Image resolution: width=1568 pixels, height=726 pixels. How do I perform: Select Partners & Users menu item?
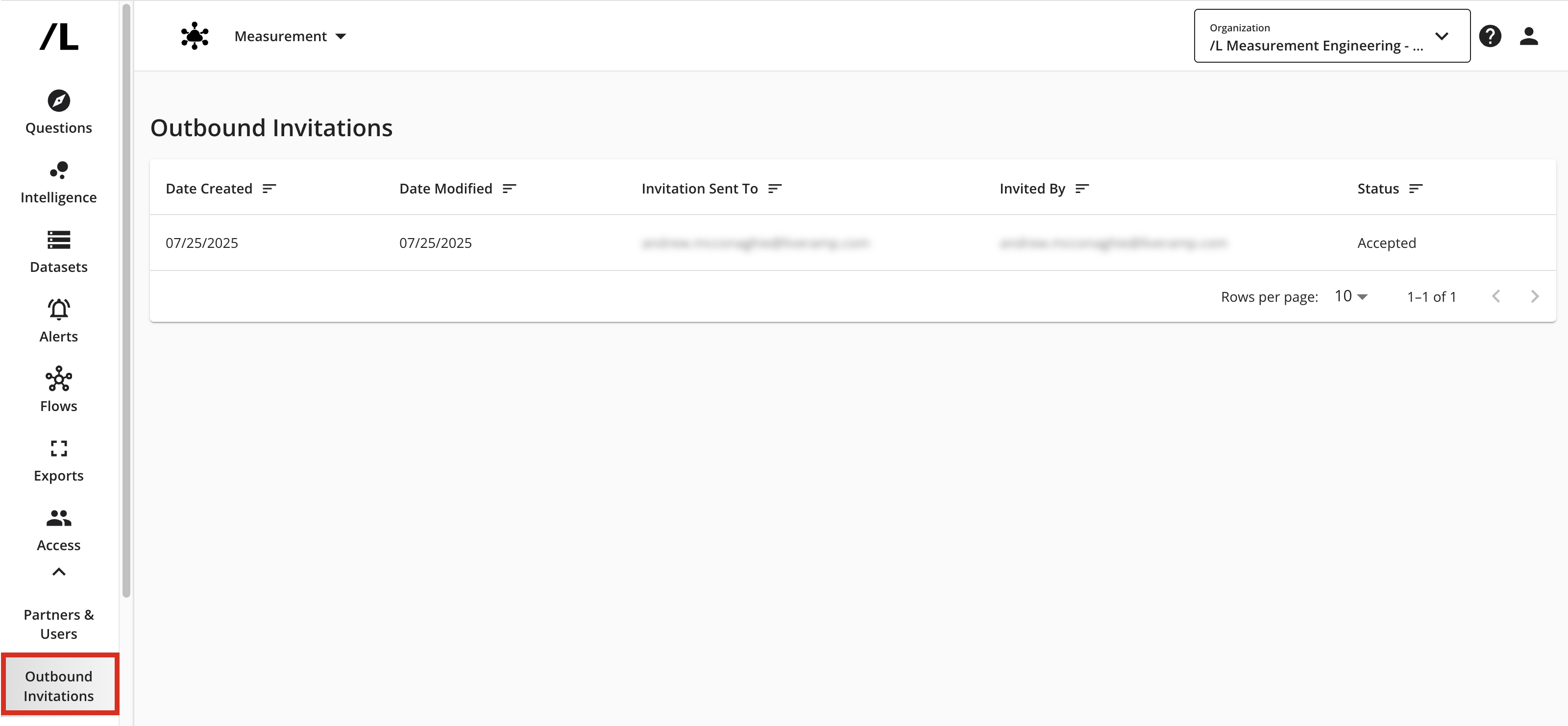tap(58, 624)
